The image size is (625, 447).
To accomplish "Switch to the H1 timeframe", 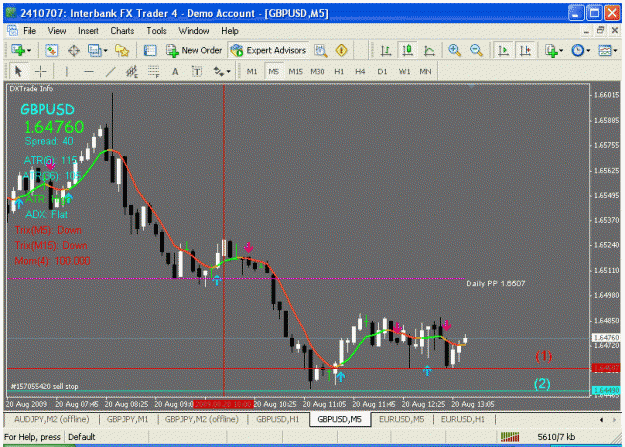I will (x=339, y=71).
